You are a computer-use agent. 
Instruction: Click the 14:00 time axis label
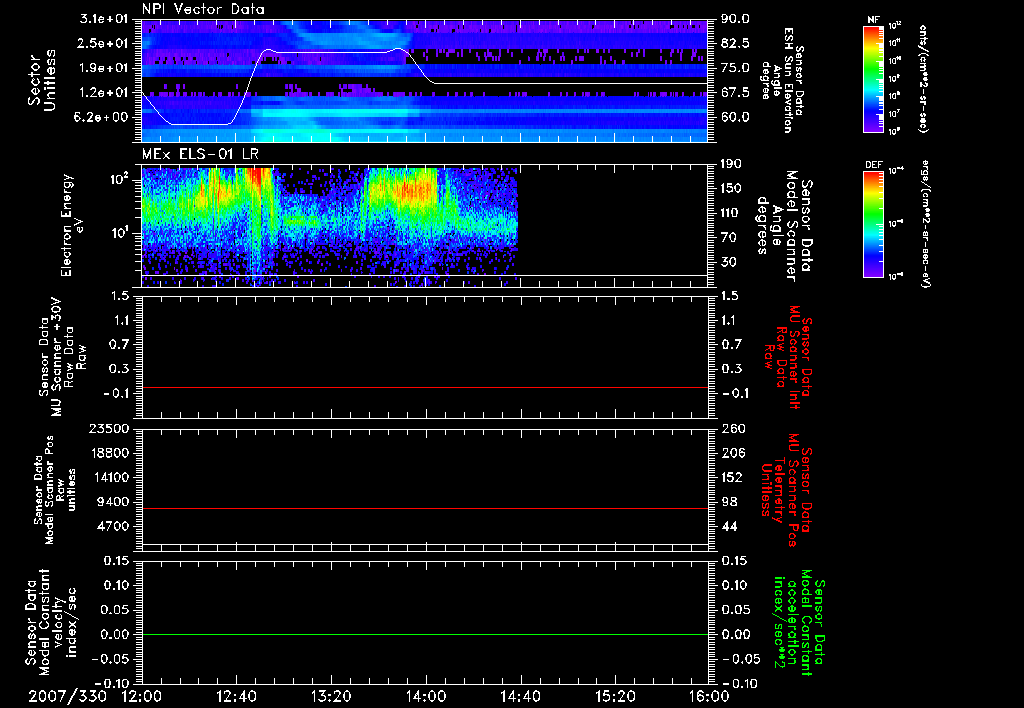click(x=426, y=696)
